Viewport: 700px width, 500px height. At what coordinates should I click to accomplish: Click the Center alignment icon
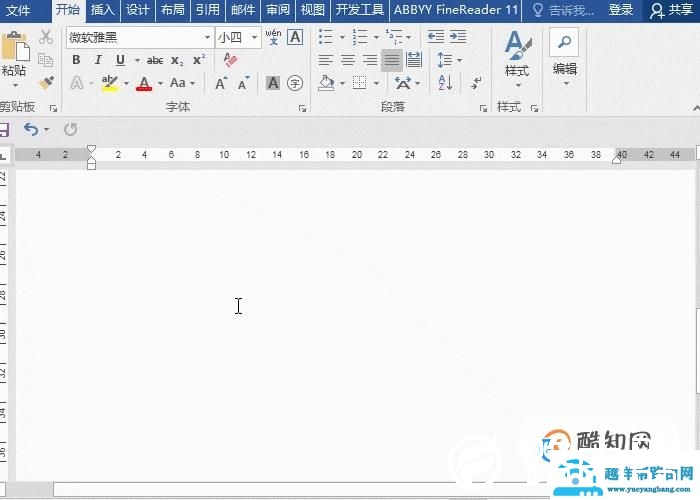coord(347,60)
